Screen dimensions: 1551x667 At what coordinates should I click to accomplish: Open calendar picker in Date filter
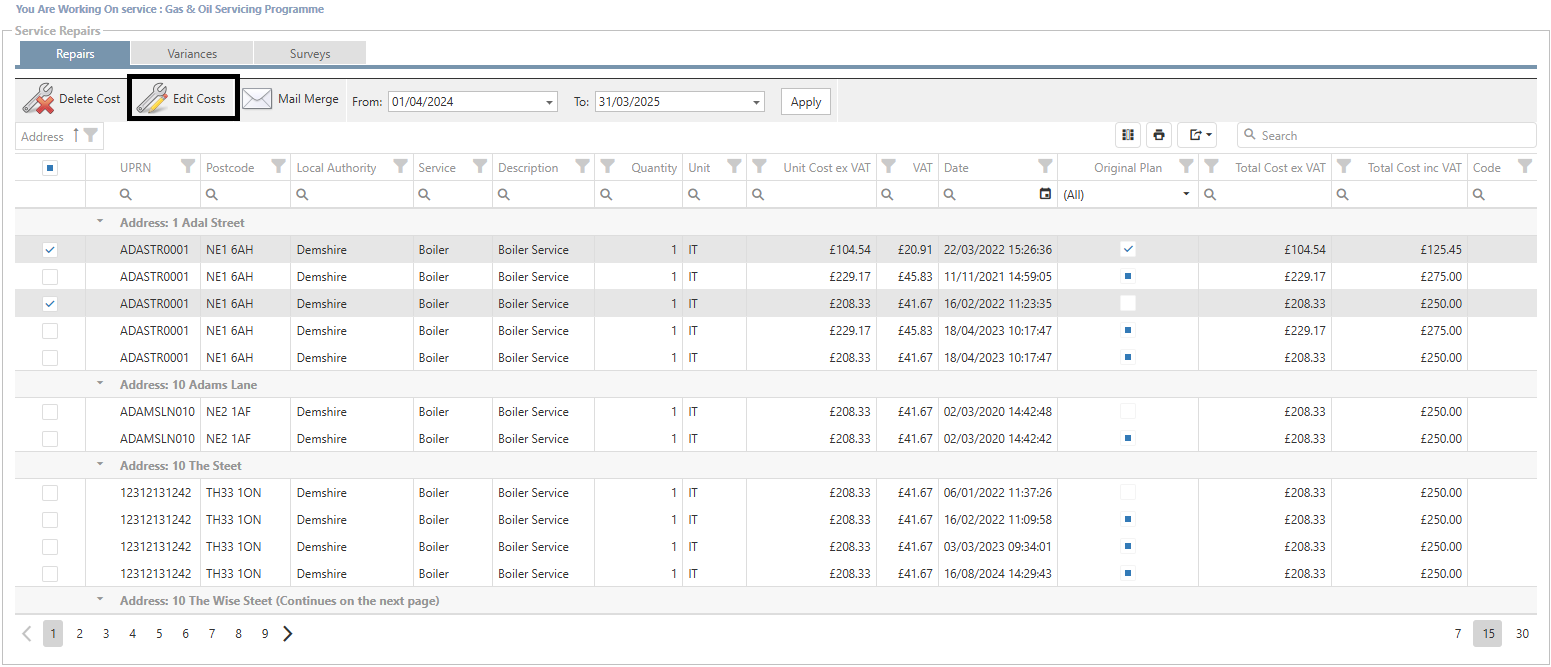coord(1045,194)
